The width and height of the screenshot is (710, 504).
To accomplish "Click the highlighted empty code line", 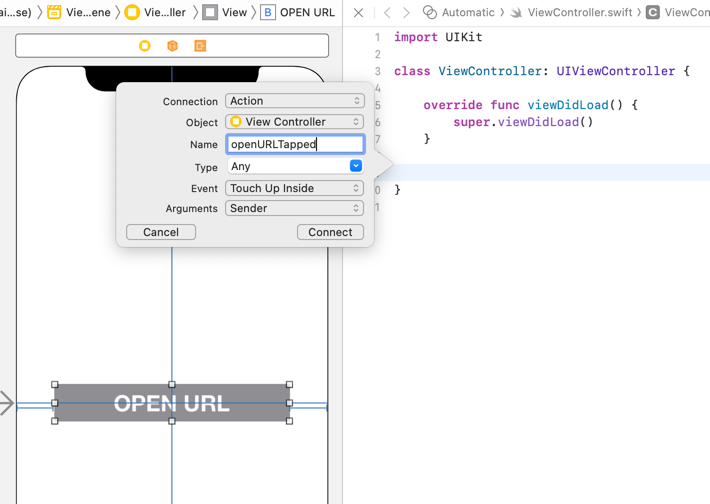I will (543, 173).
